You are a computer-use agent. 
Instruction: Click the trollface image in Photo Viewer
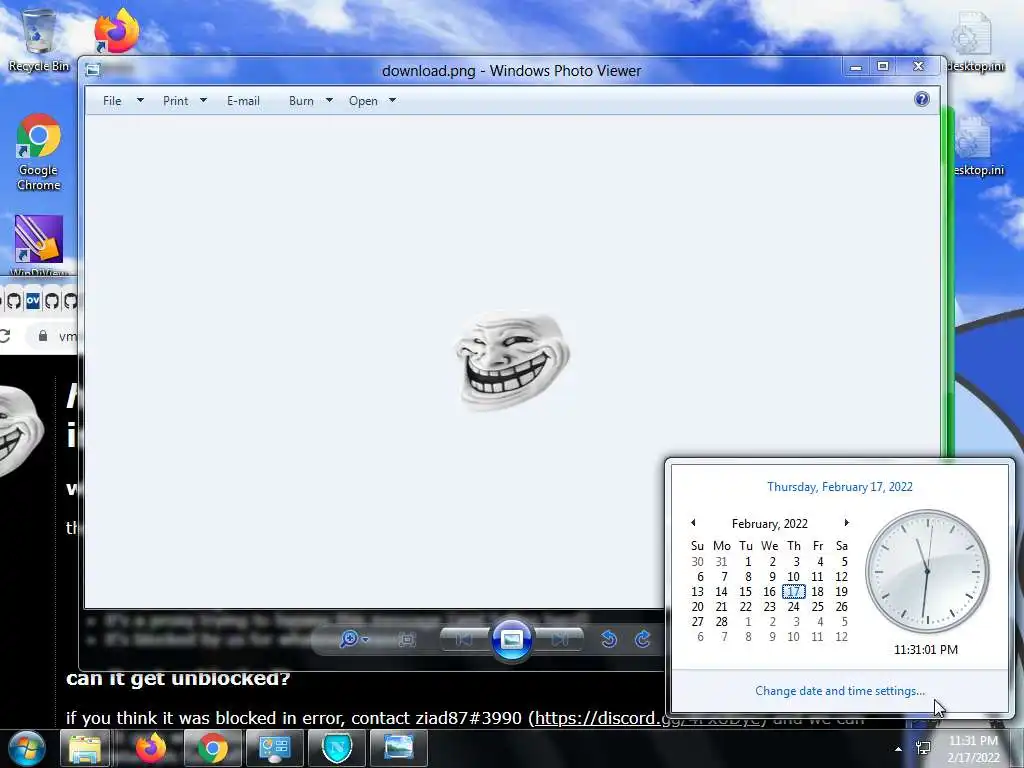click(x=512, y=359)
